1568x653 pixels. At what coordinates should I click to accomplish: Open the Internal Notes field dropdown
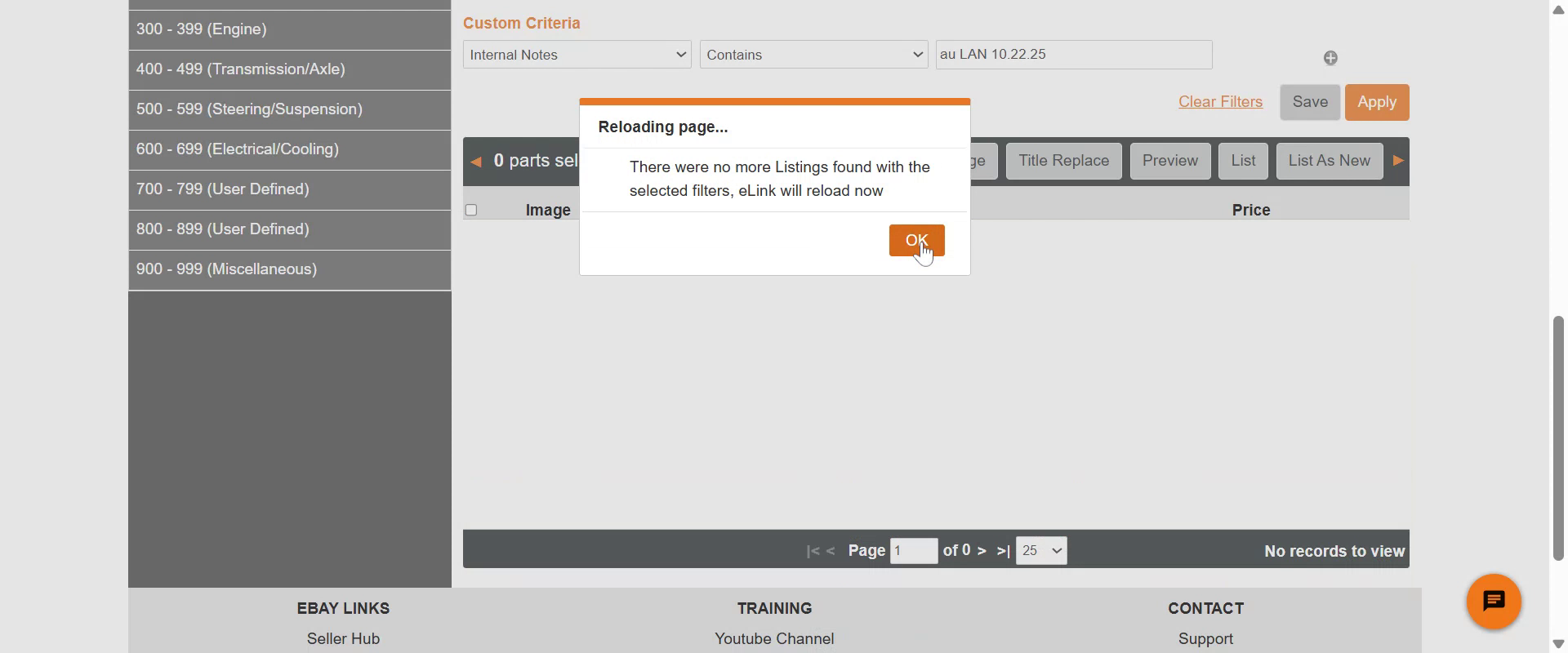(577, 55)
